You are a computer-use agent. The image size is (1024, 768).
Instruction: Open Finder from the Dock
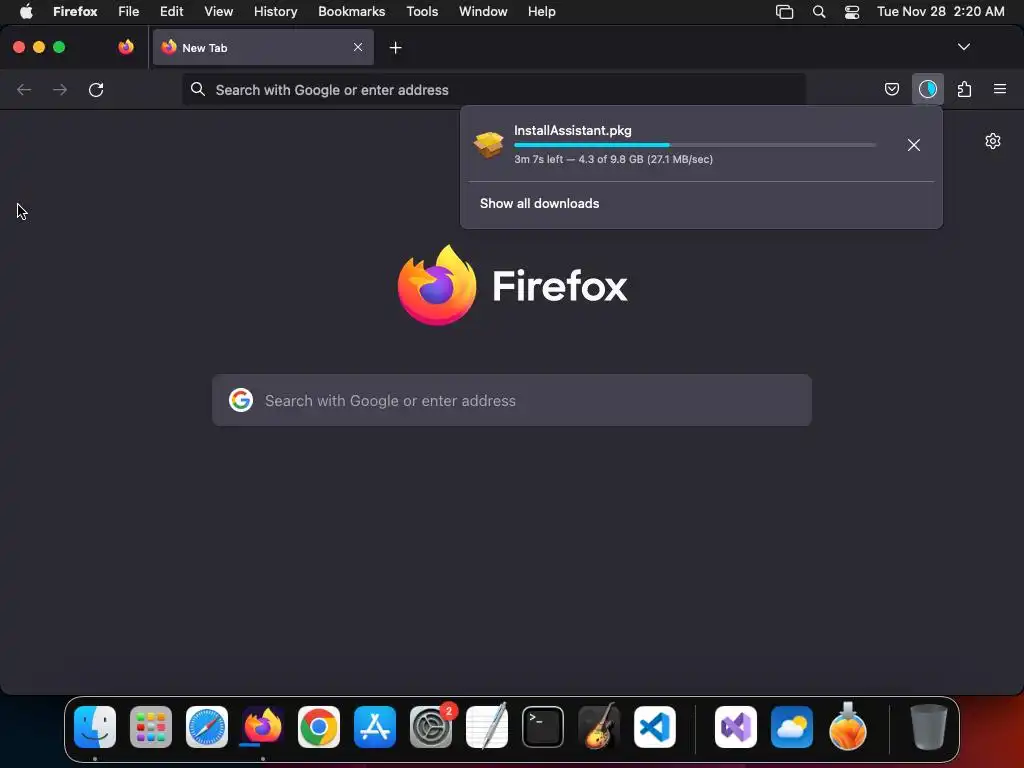click(x=95, y=727)
